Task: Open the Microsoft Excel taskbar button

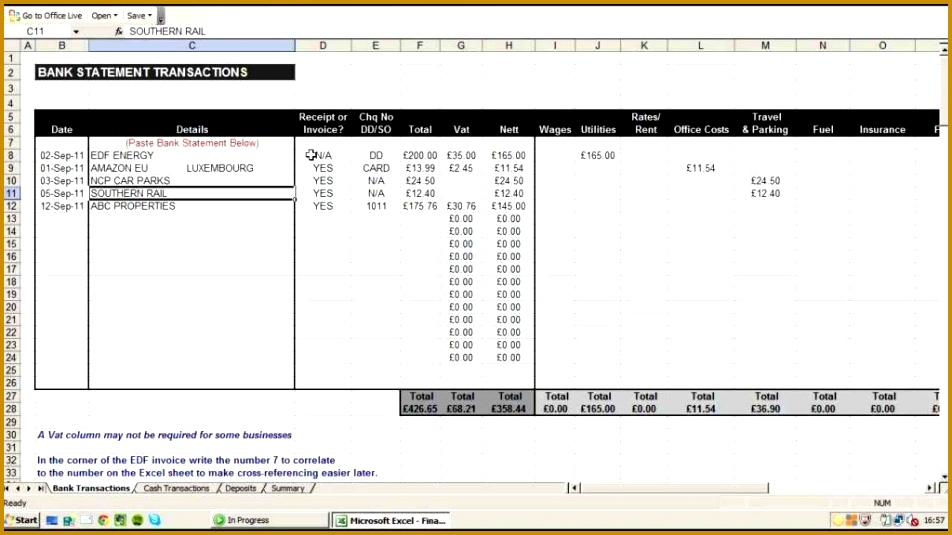Action: point(392,520)
